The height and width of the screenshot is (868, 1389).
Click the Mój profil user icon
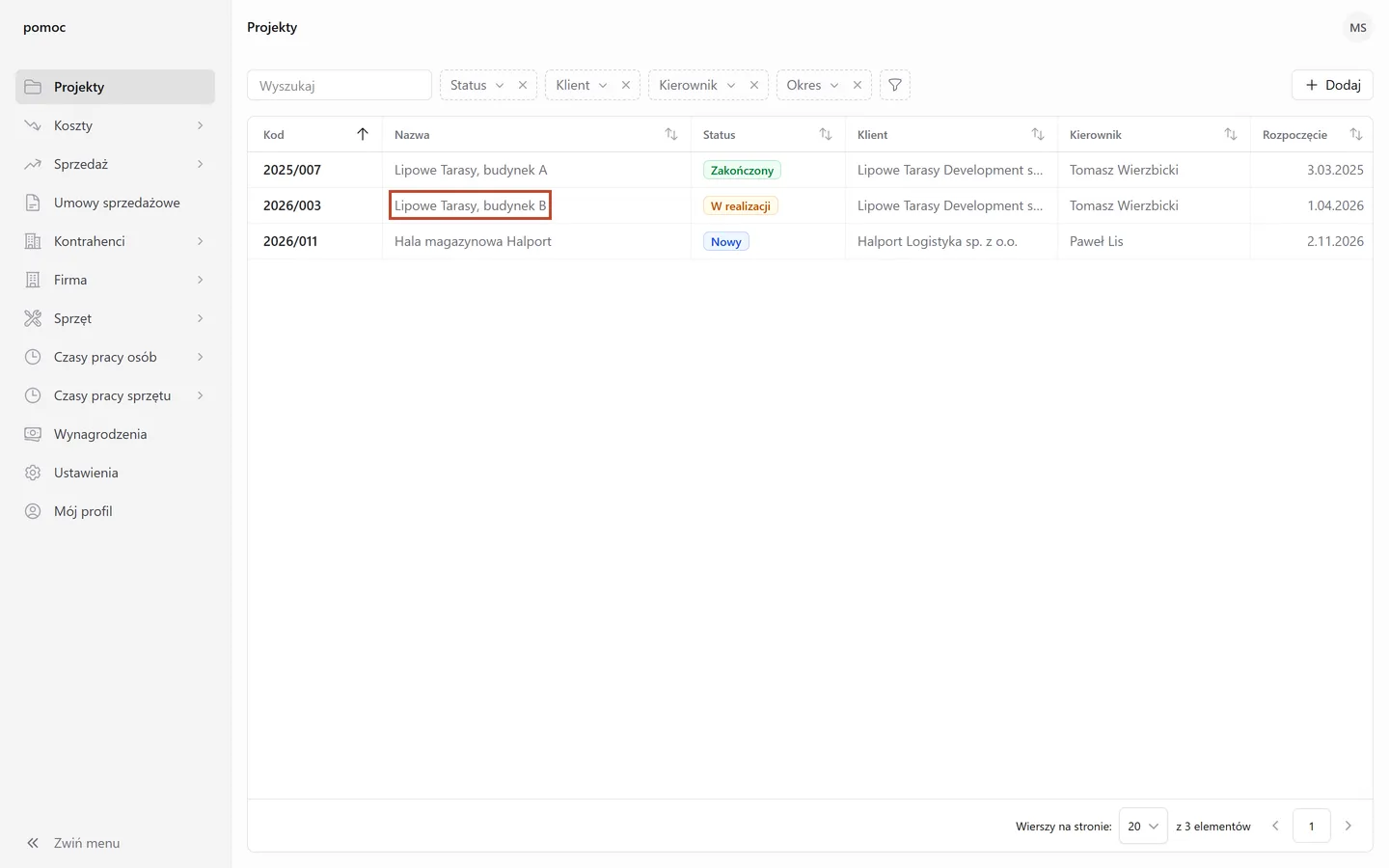tap(33, 511)
